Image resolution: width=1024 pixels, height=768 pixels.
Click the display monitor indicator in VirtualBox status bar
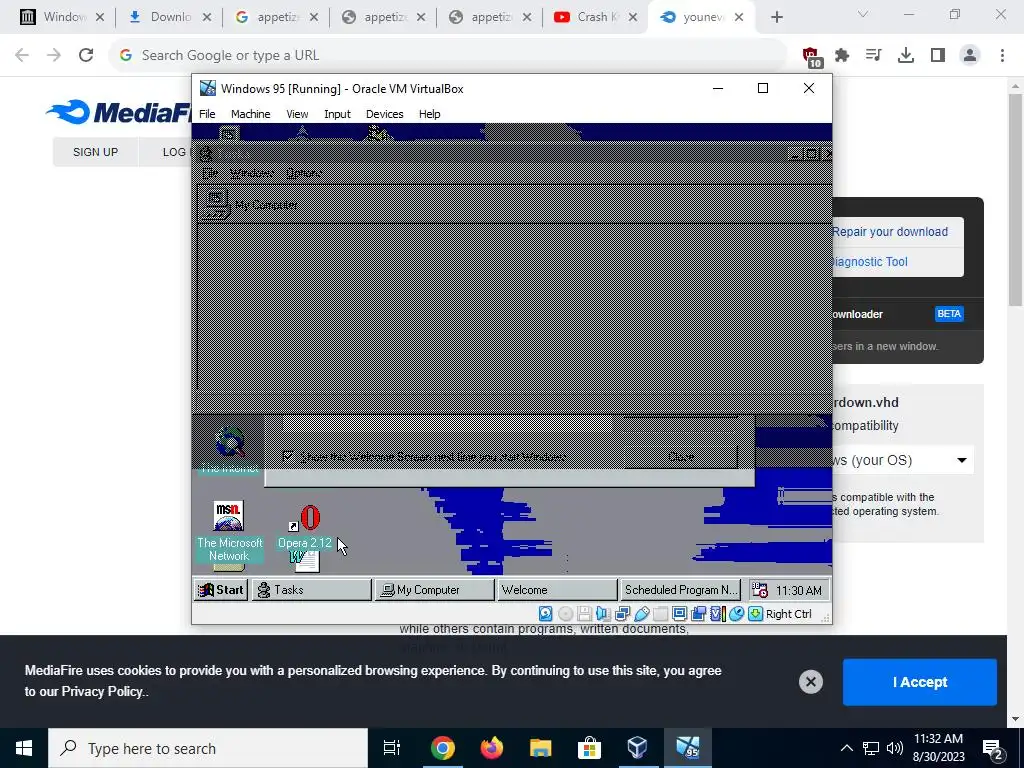[679, 614]
